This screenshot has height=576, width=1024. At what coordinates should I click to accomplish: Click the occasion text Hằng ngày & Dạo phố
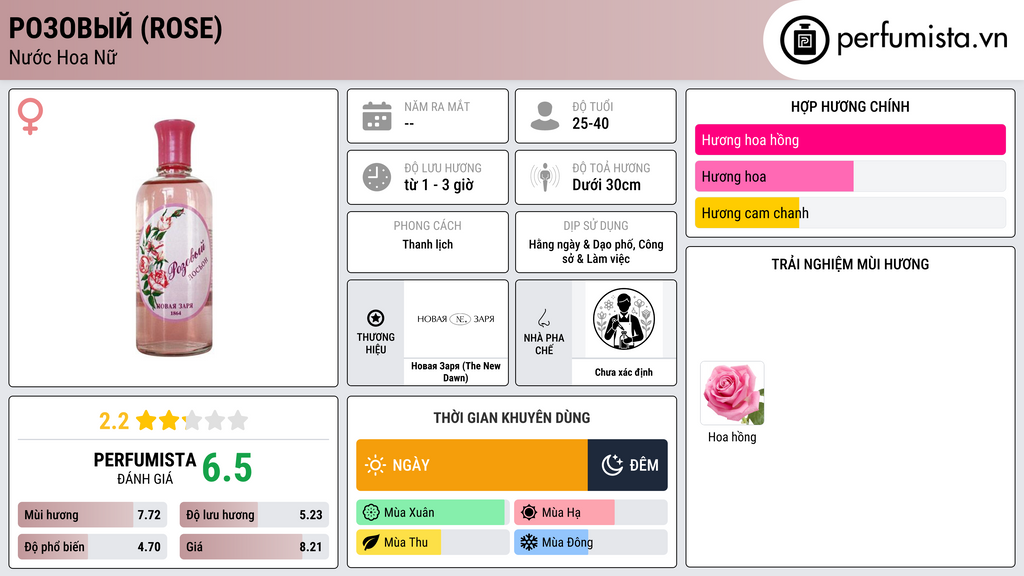581,244
